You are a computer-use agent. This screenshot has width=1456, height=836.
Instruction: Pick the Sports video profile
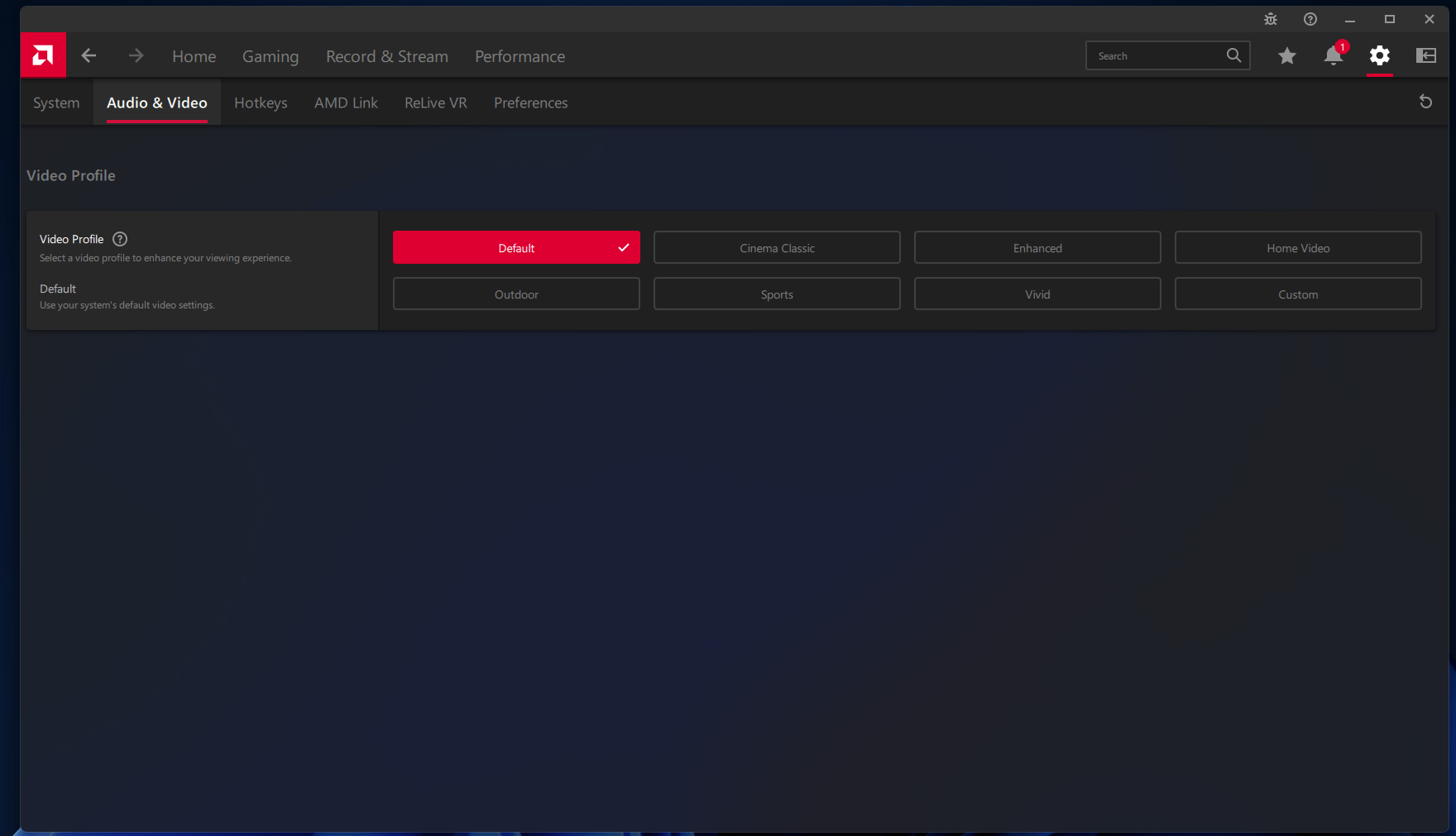[777, 294]
